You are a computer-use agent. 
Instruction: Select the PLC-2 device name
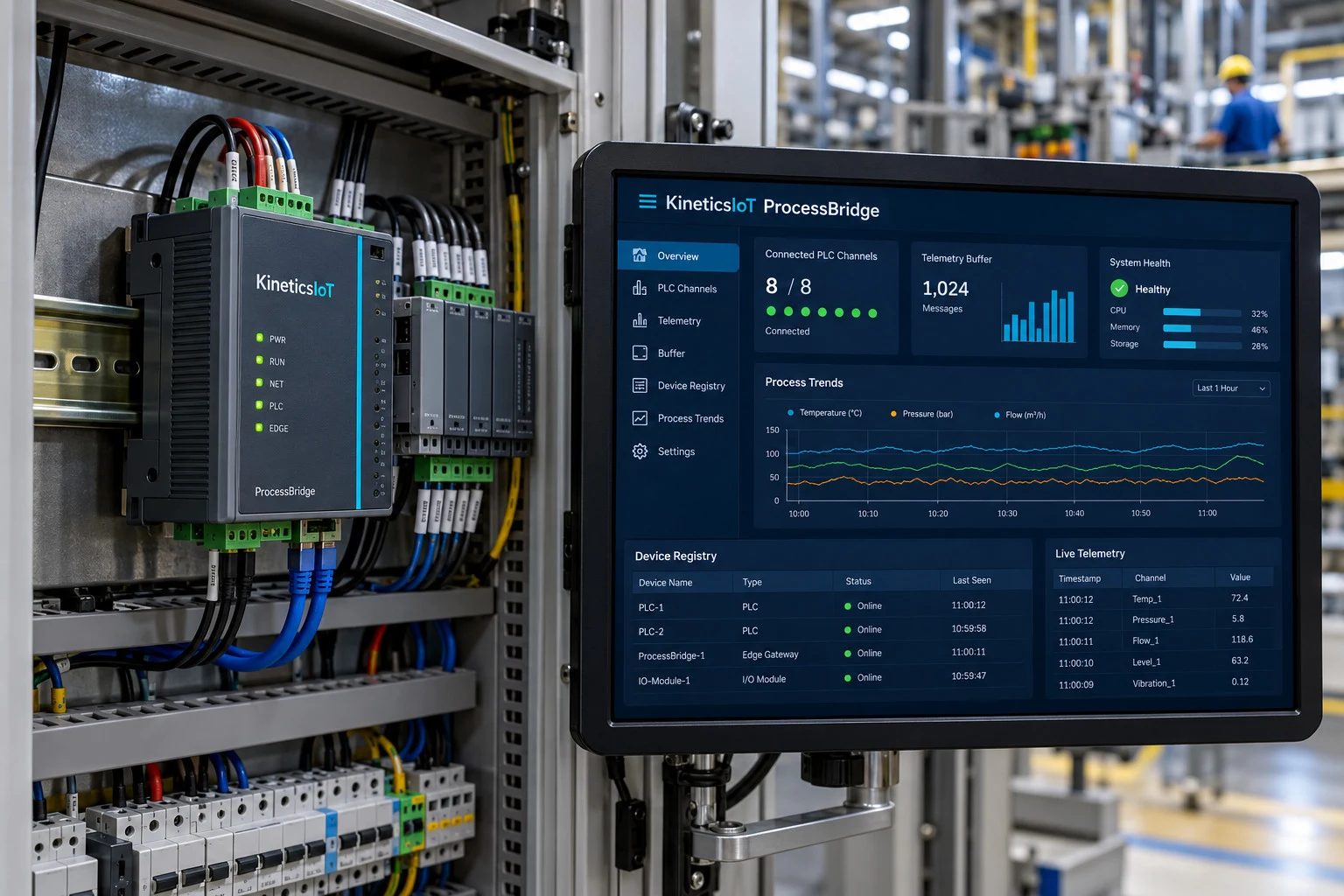coord(651,632)
